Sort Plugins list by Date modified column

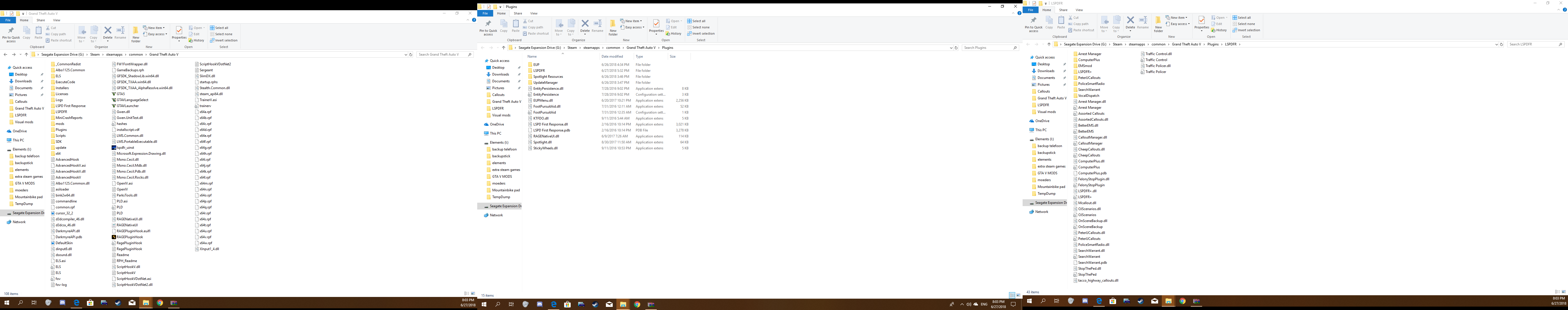[x=612, y=56]
